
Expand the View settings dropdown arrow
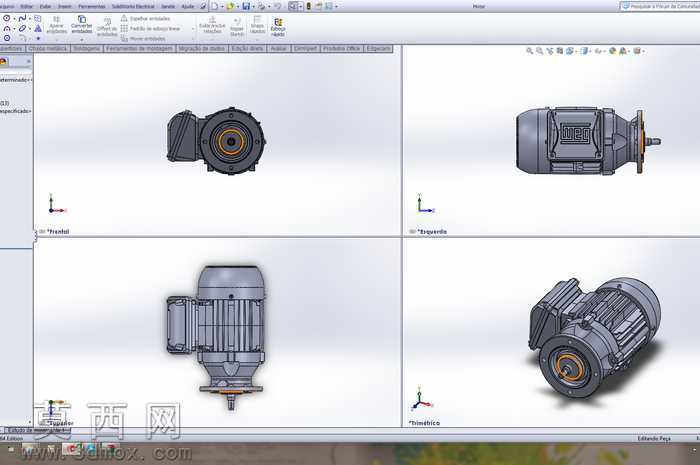[644, 51]
